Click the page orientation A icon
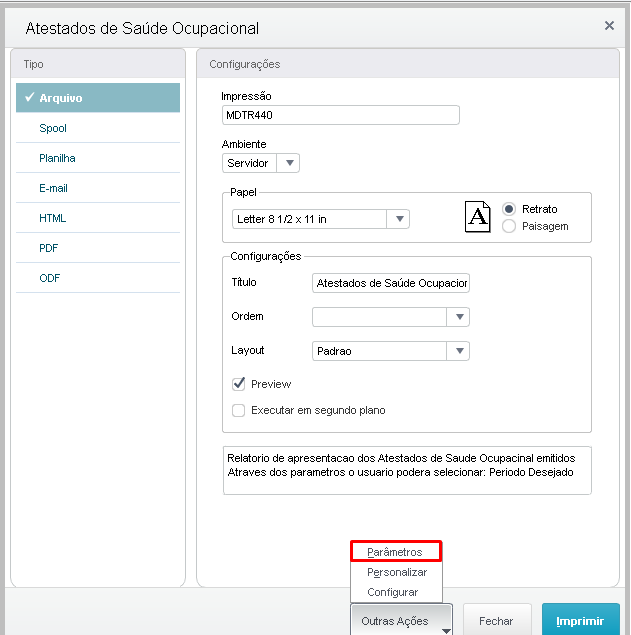The height and width of the screenshot is (635, 631). [478, 217]
